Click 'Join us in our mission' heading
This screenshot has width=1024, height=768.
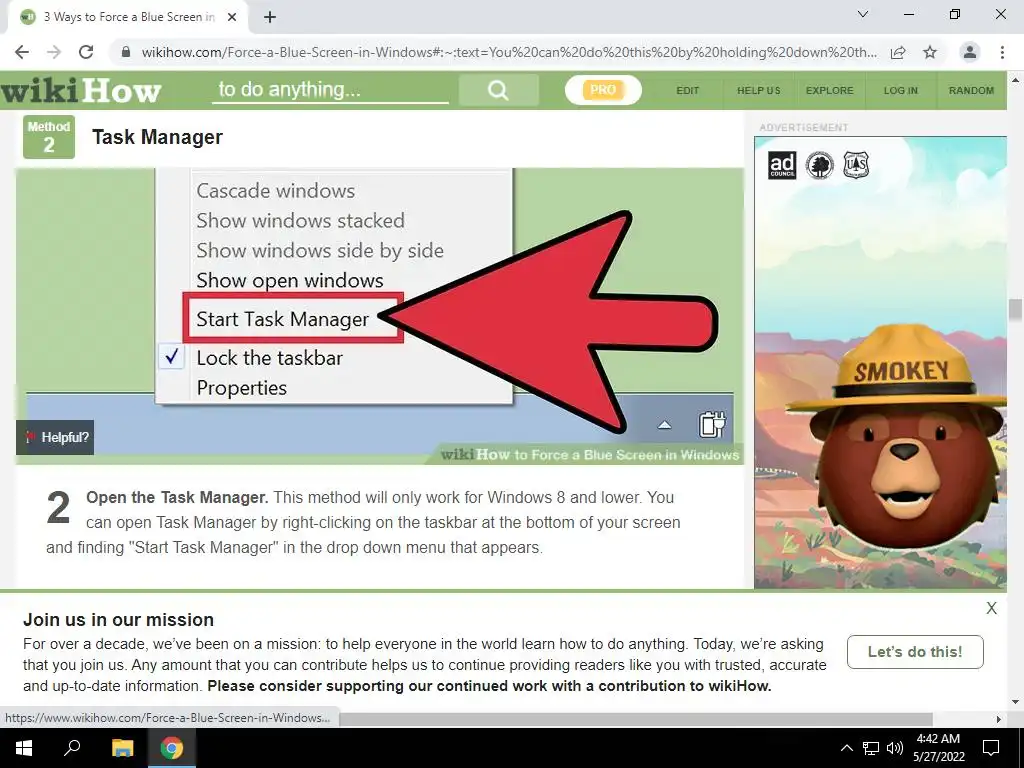pos(118,620)
